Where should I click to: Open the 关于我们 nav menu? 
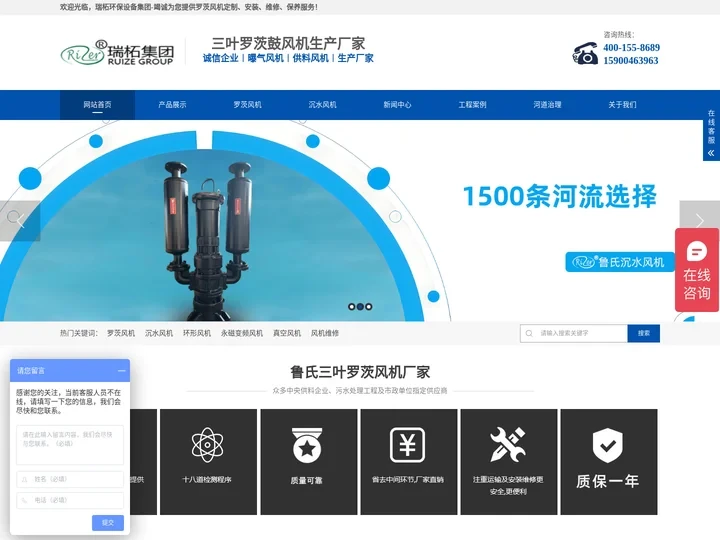click(622, 105)
